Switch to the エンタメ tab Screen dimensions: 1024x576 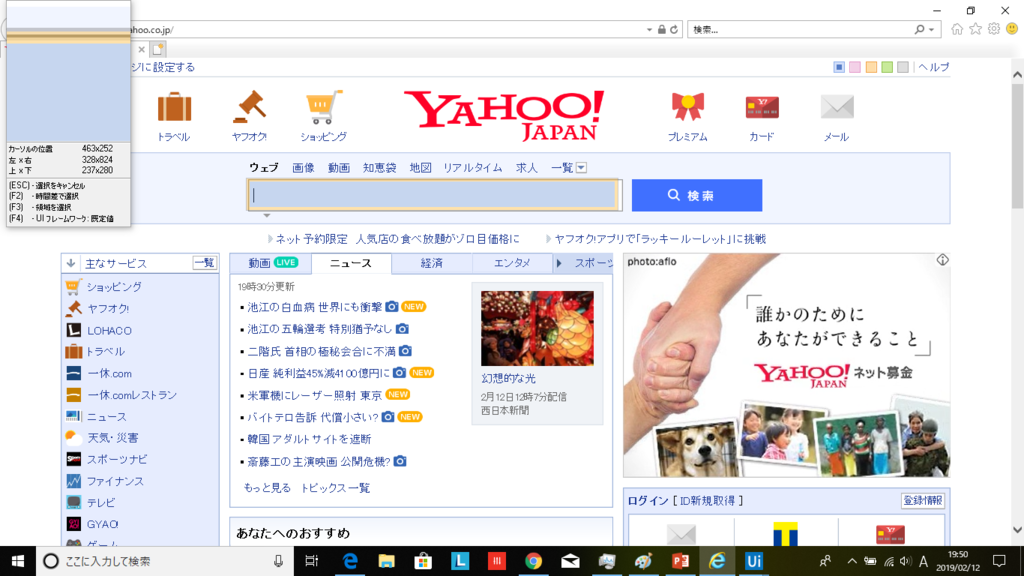click(x=512, y=263)
